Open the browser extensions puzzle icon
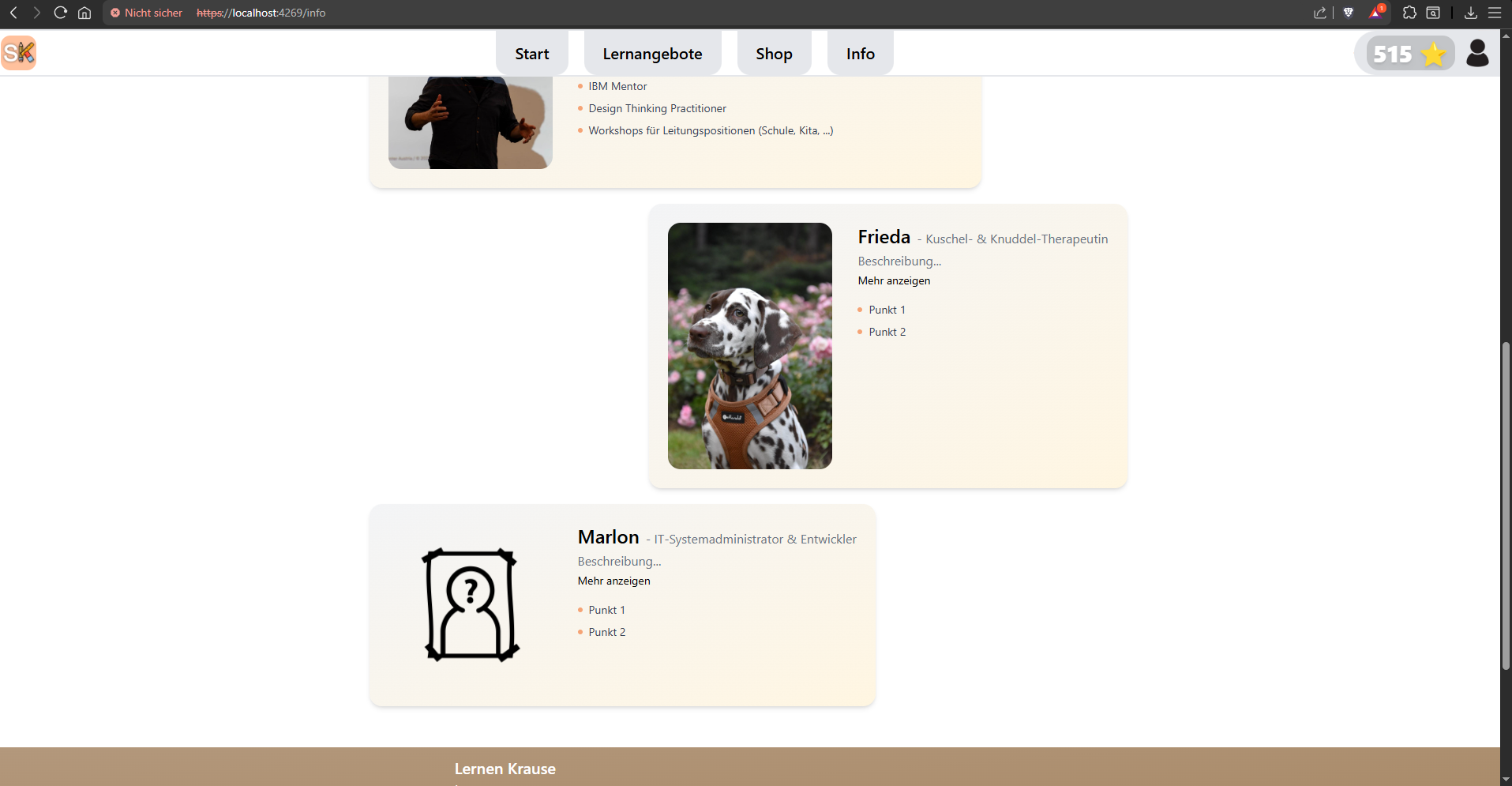This screenshot has height=786, width=1512. (1409, 13)
